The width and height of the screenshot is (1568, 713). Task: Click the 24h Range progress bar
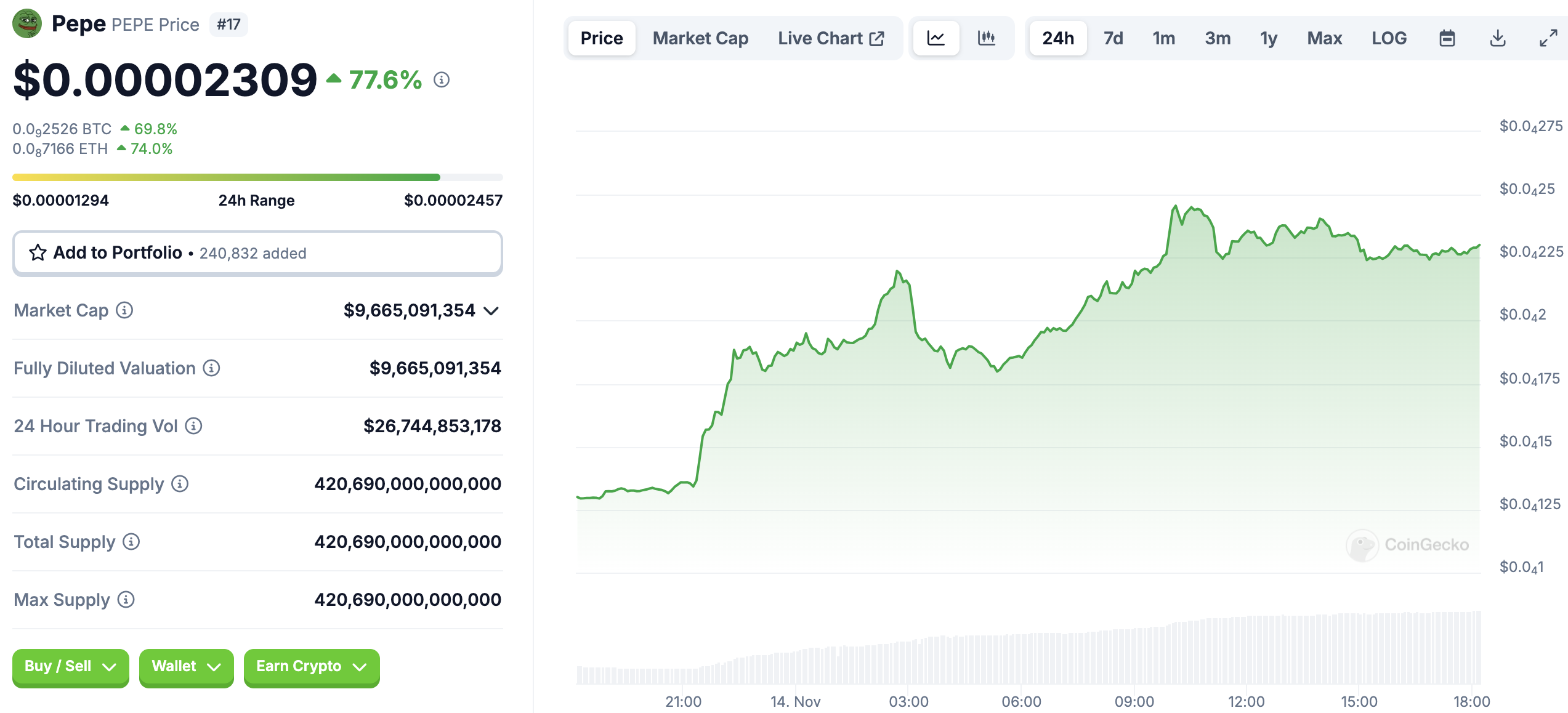(x=257, y=177)
